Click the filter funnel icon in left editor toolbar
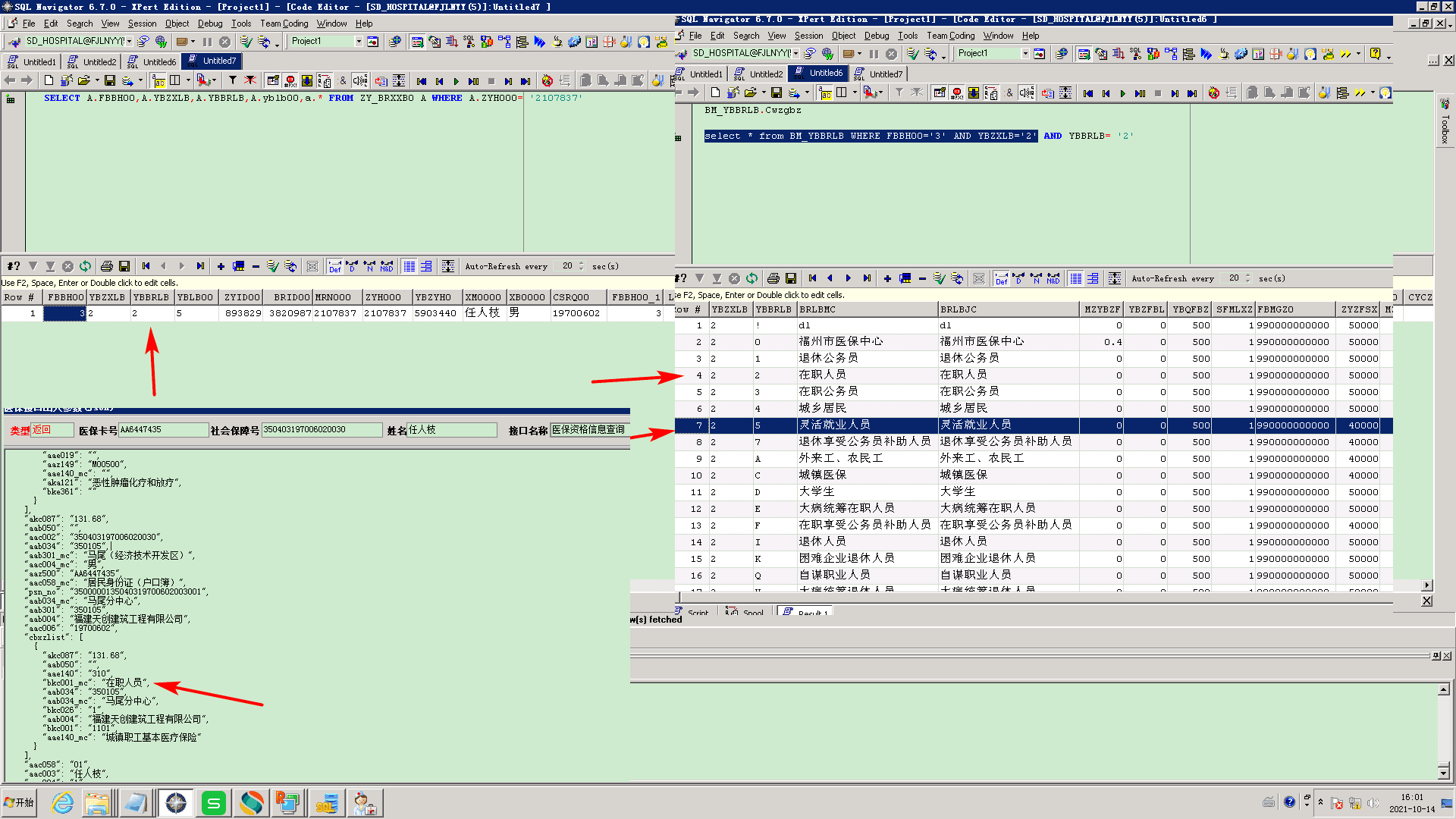This screenshot has height=819, width=1456. [233, 80]
